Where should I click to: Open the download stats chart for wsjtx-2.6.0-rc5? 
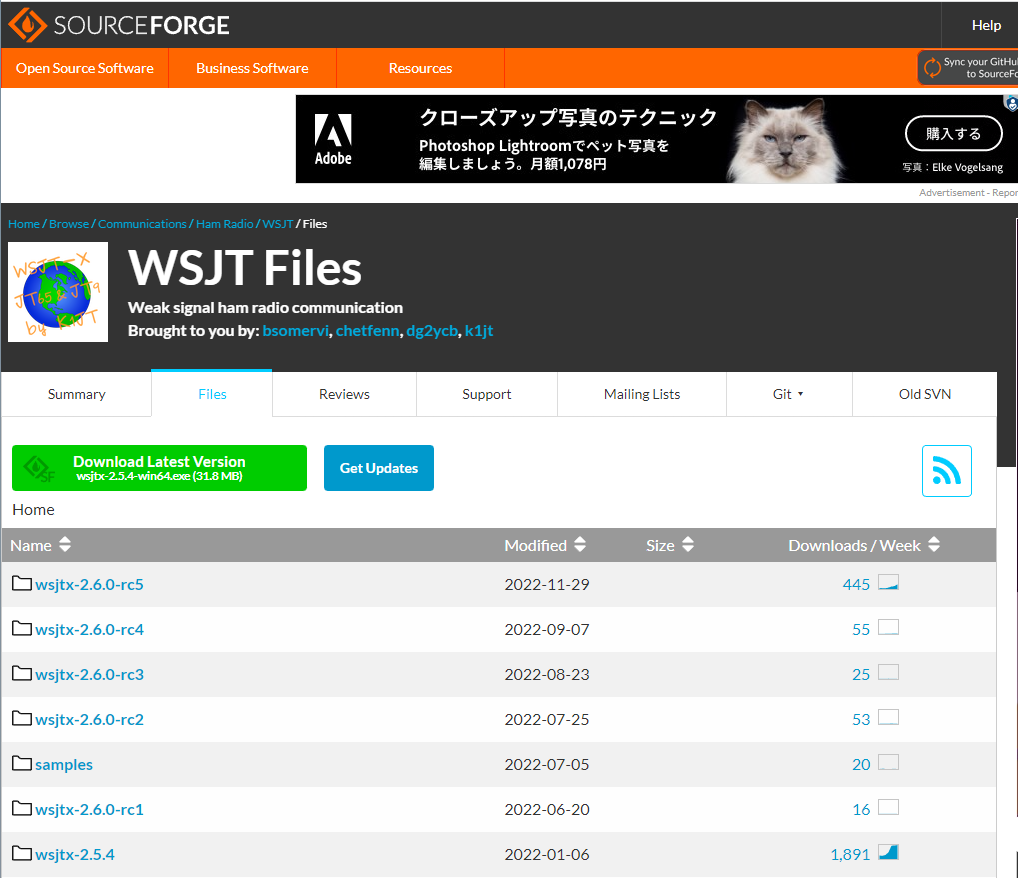coord(888,581)
